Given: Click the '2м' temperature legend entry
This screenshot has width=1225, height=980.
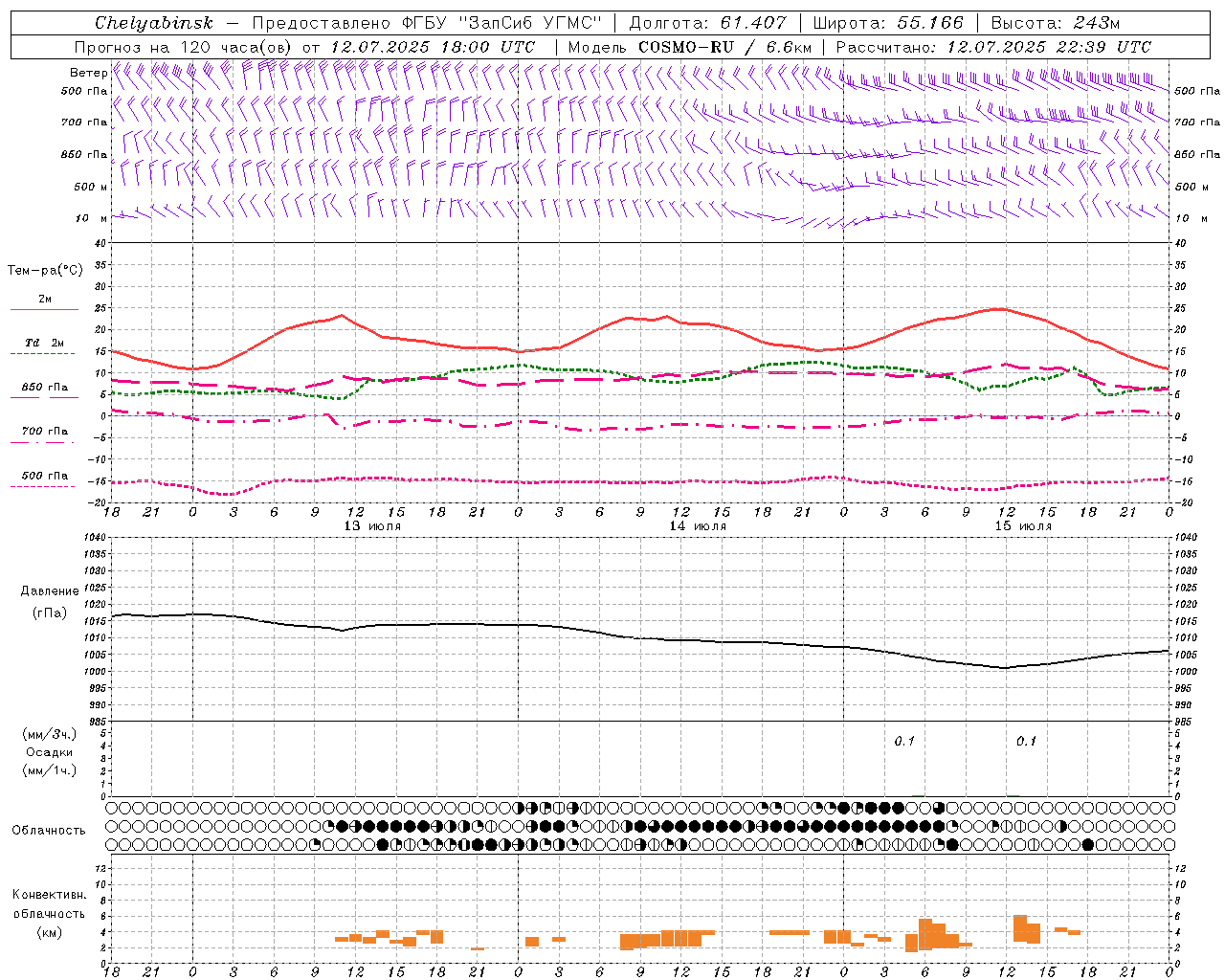Looking at the screenshot, I should tap(45, 300).
